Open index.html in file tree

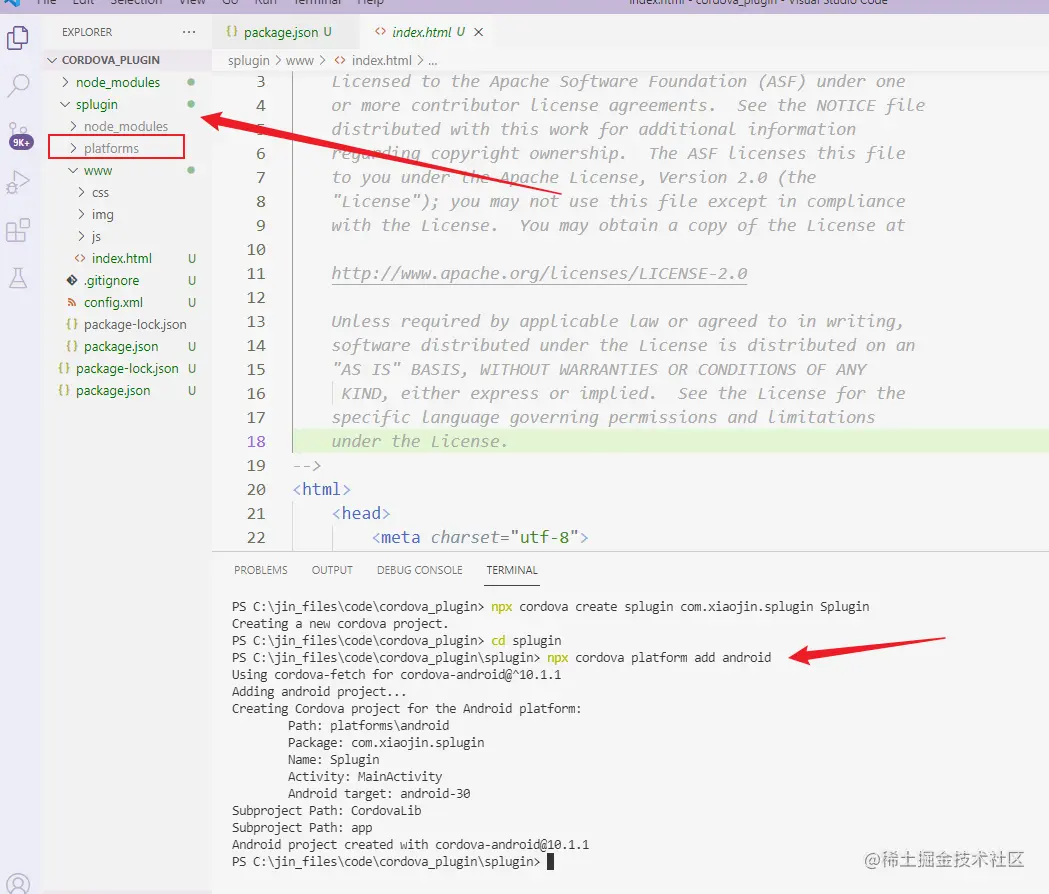click(x=121, y=258)
